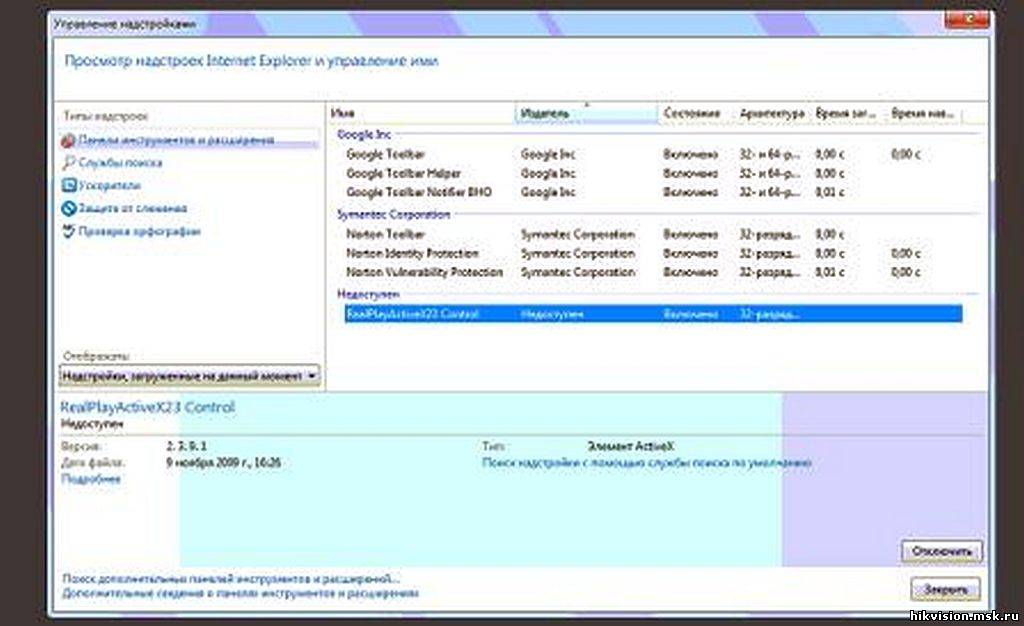1024x626 pixels.
Task: Select the Symantec Corporation group header
Action: tap(393, 214)
